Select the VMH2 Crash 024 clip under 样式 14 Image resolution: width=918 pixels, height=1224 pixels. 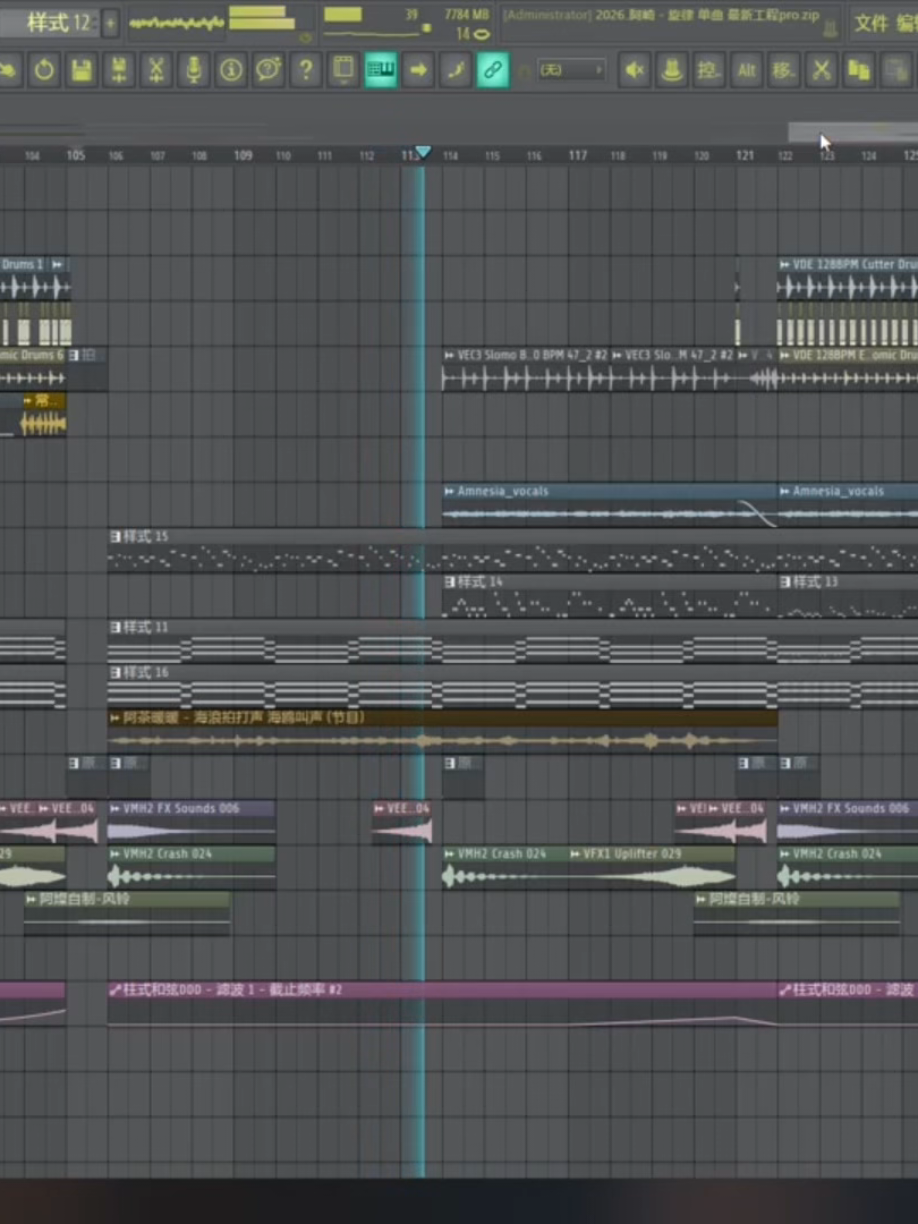coord(506,869)
